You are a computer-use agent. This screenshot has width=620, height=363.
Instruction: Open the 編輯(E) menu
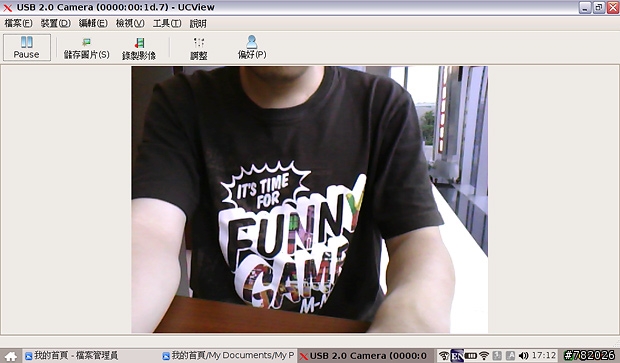click(x=93, y=23)
